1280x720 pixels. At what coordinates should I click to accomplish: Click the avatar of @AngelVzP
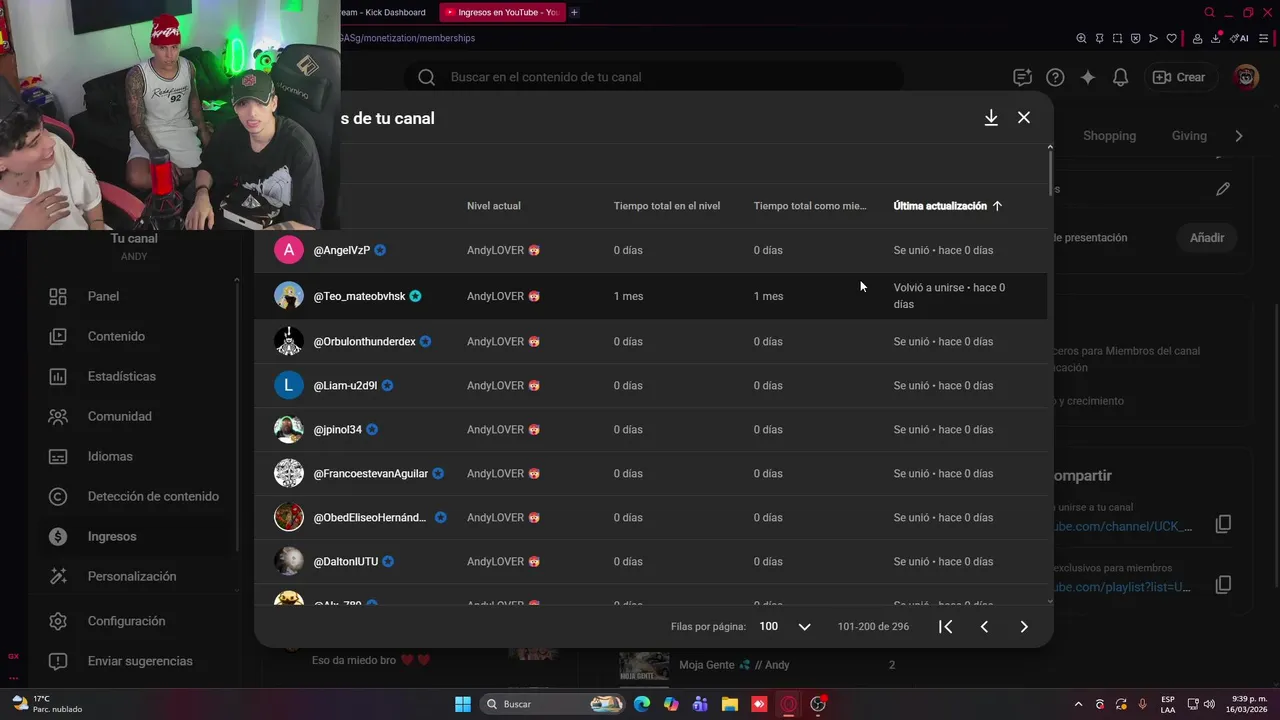(x=289, y=250)
